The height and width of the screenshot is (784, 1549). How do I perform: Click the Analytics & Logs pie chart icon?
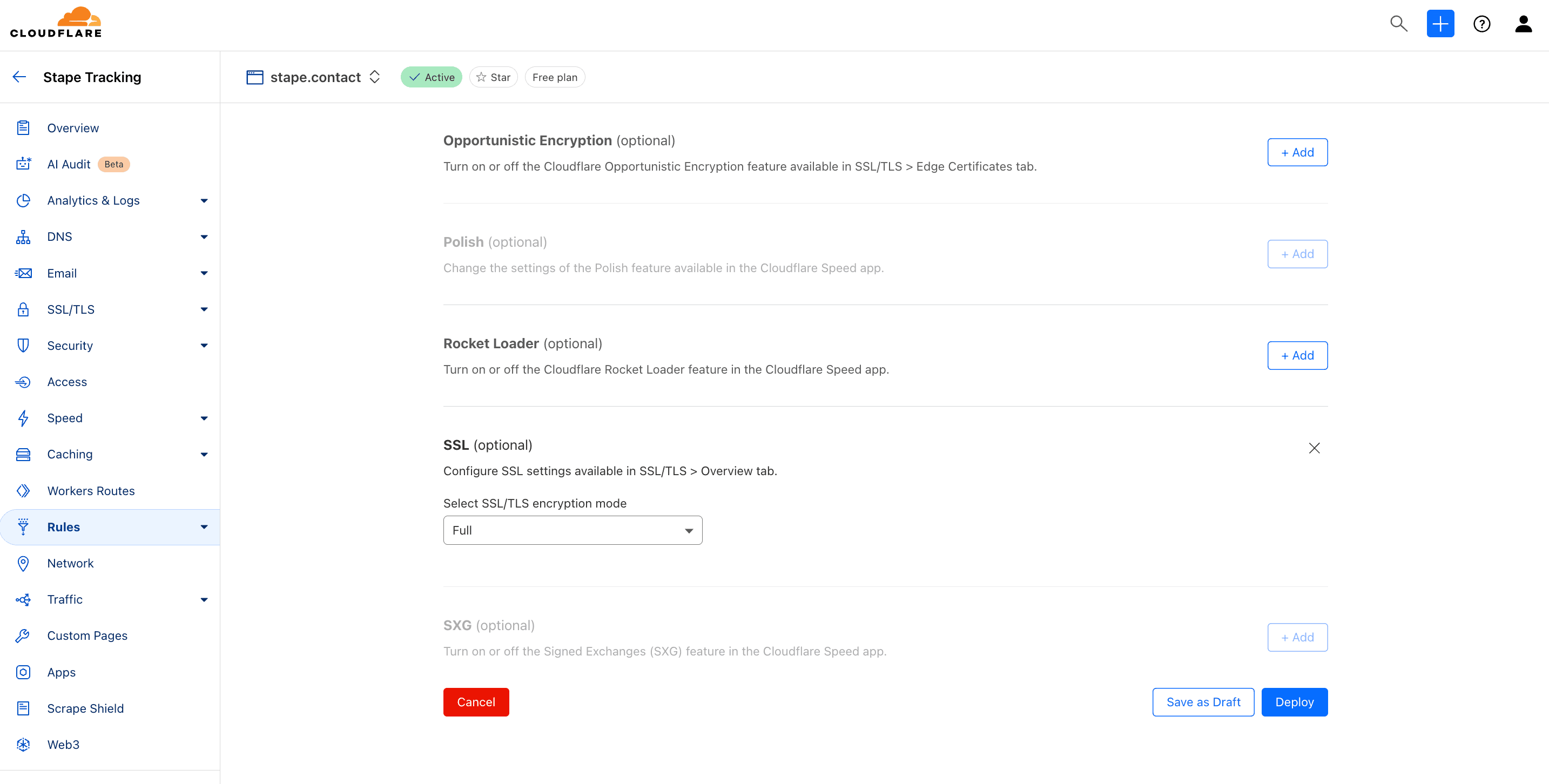coord(23,200)
